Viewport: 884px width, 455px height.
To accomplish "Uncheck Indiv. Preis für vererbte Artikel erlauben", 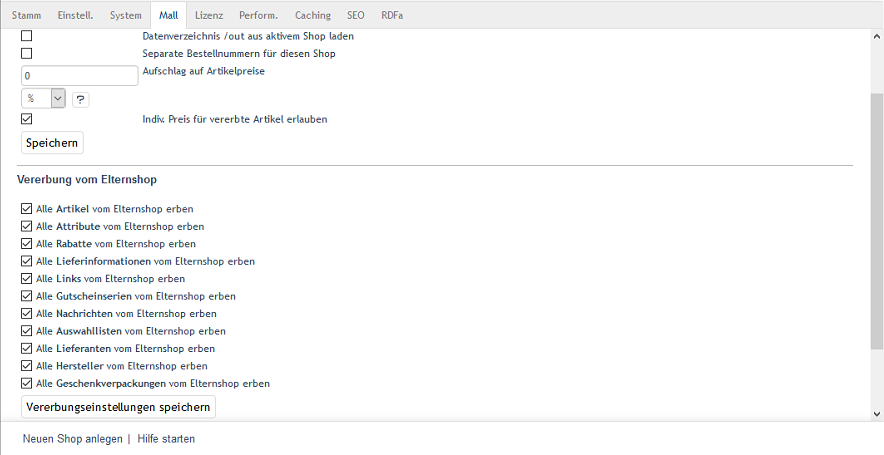I will pyautogui.click(x=27, y=119).
